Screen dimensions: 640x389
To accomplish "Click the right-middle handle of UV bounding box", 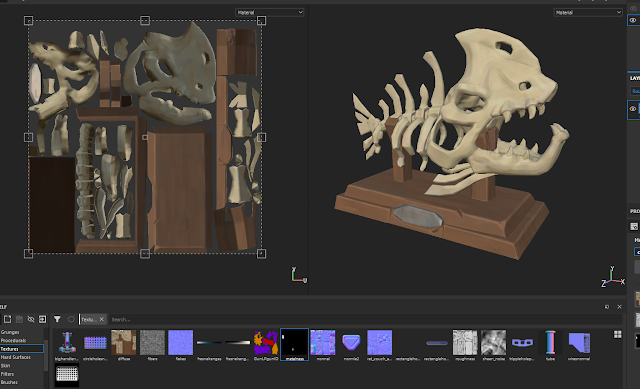I will 262,137.
